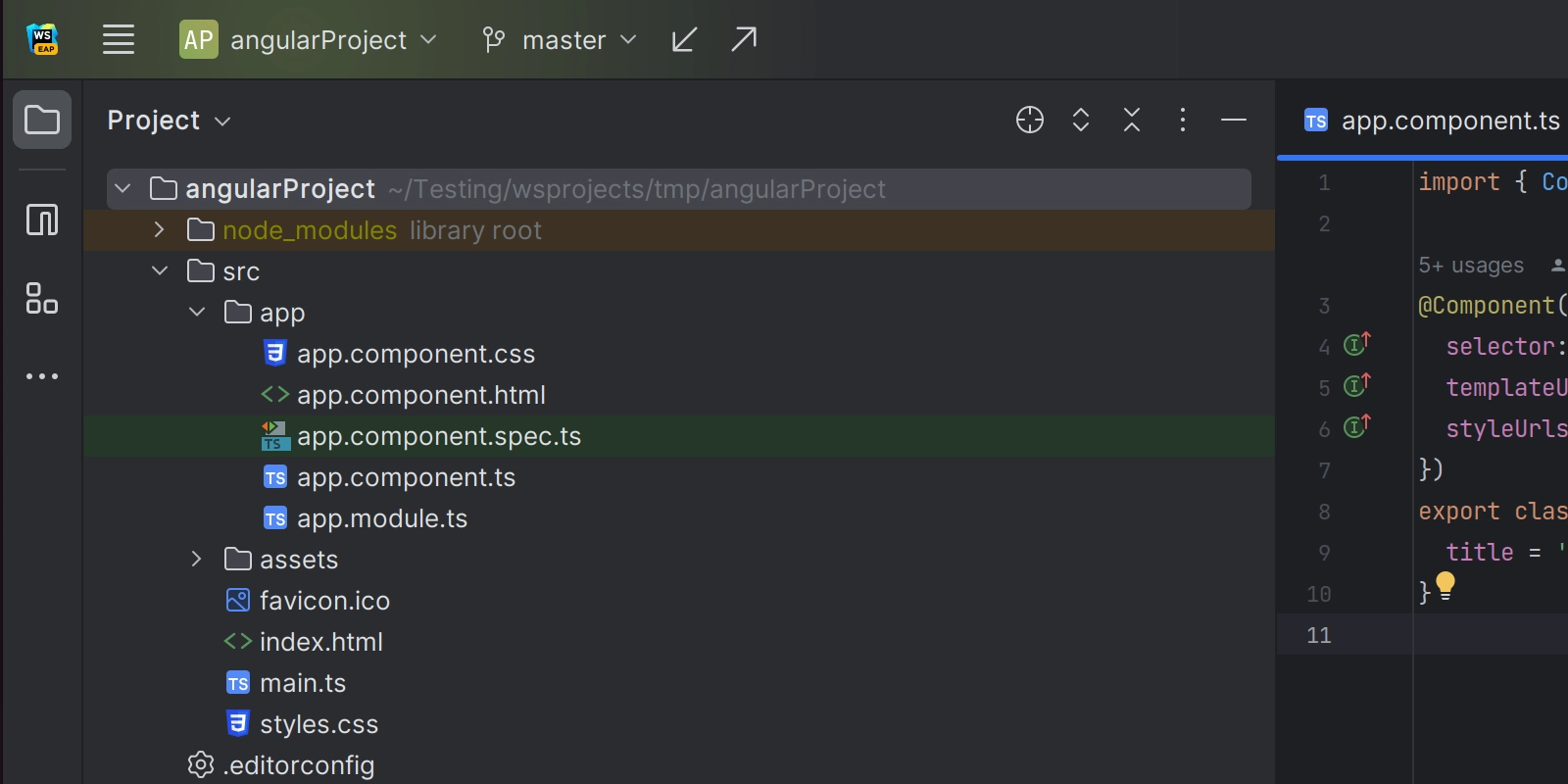The height and width of the screenshot is (784, 1568).
Task: Click Update Project incoming arrow
Action: (x=684, y=40)
